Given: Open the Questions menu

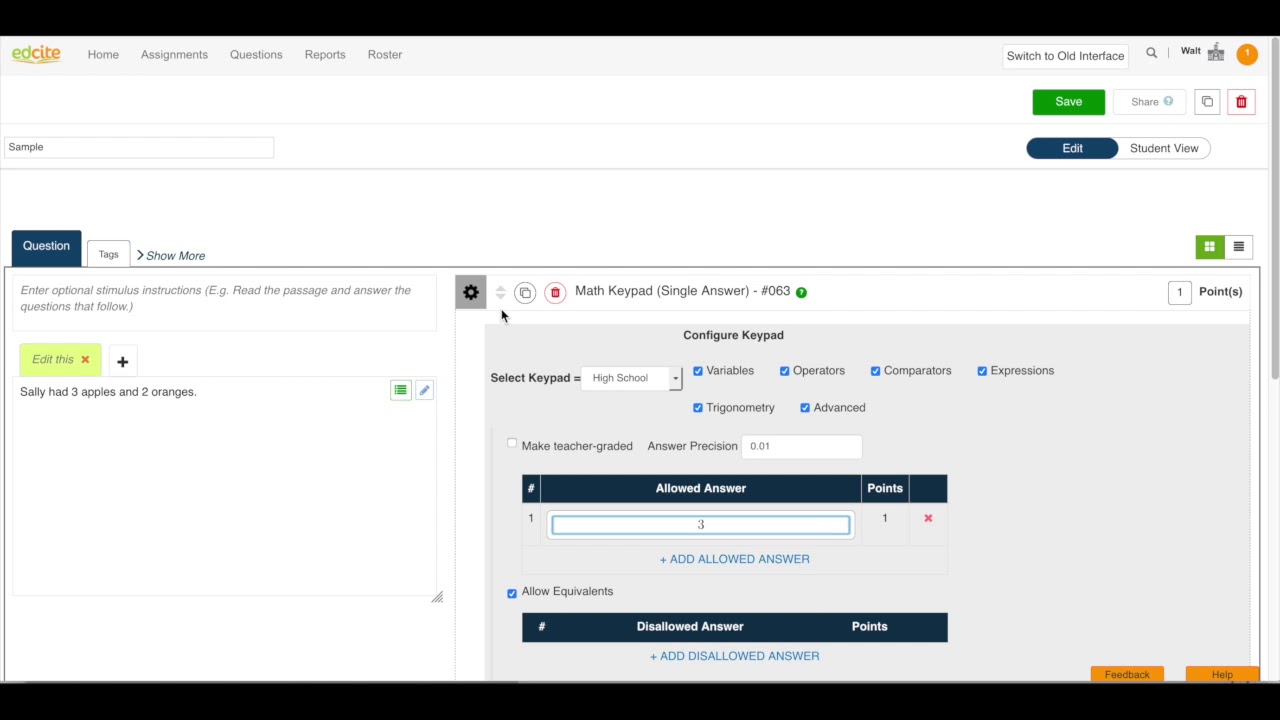Looking at the screenshot, I should coord(256,55).
